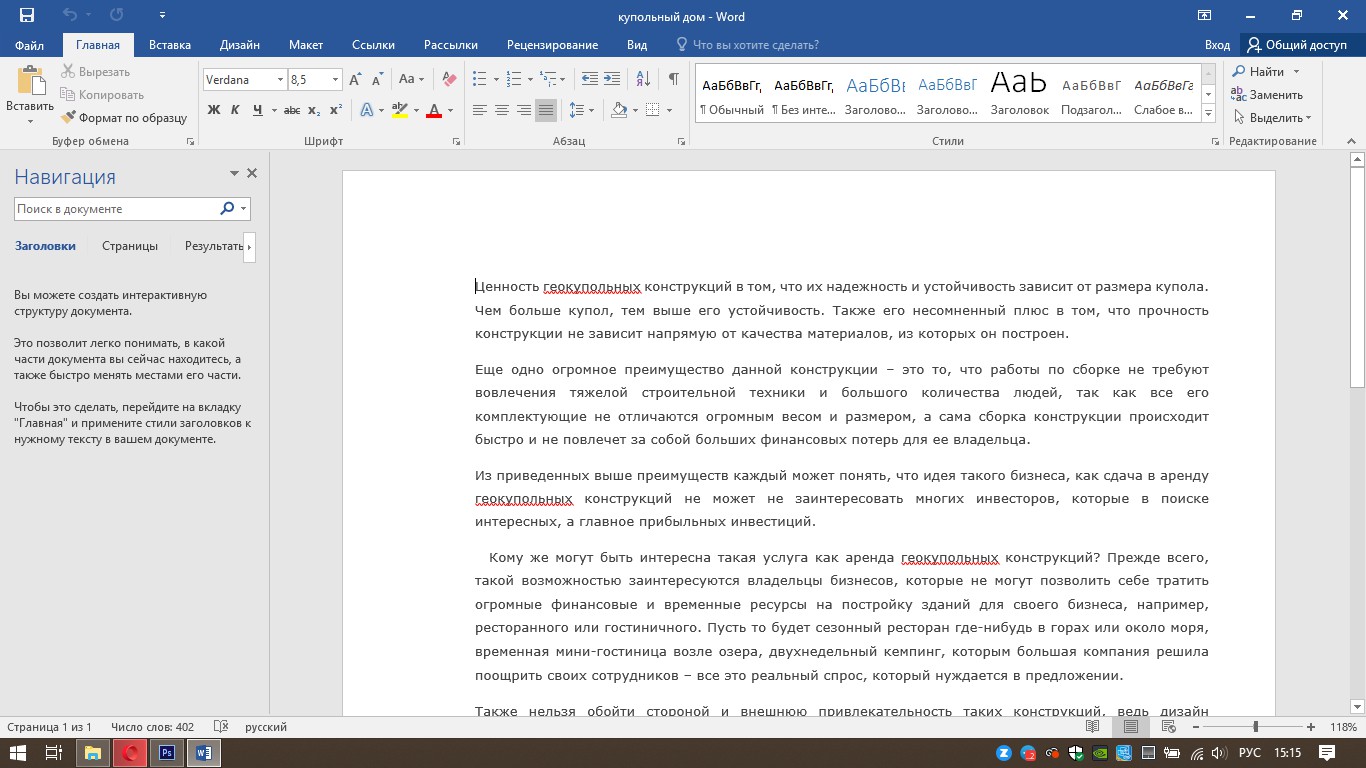Toggle strikethrough abc formatting
Image resolution: width=1366 pixels, height=768 pixels.
pos(292,110)
